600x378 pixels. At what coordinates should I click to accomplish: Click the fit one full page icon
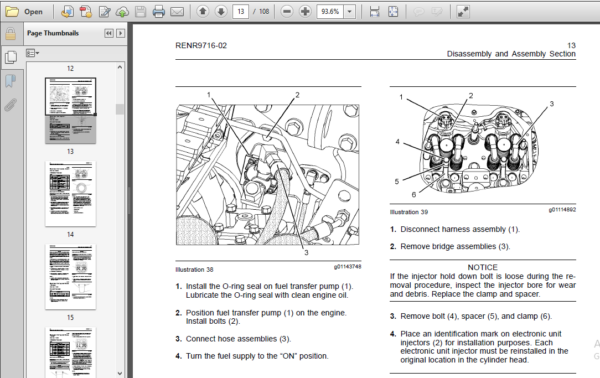point(393,12)
